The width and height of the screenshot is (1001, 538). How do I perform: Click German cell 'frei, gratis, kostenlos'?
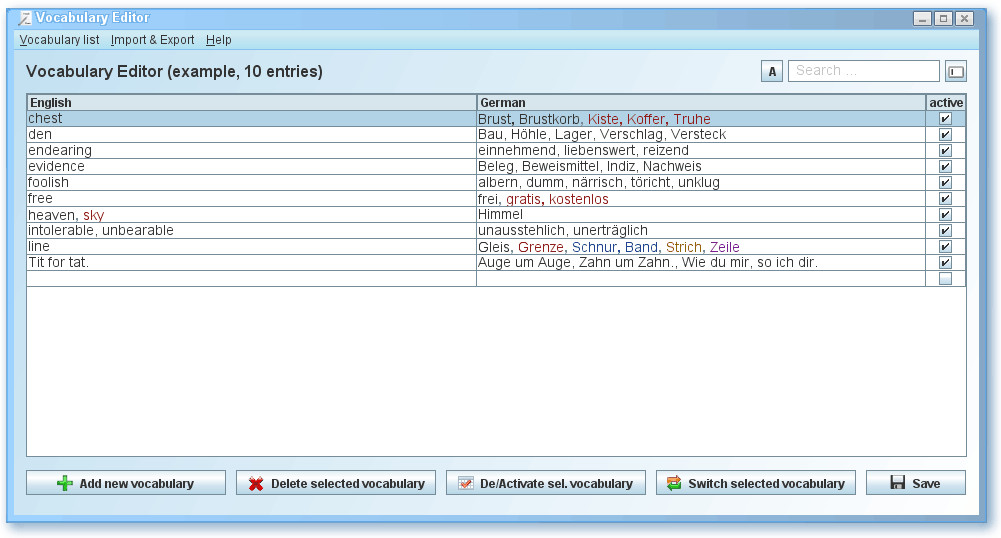click(701, 198)
